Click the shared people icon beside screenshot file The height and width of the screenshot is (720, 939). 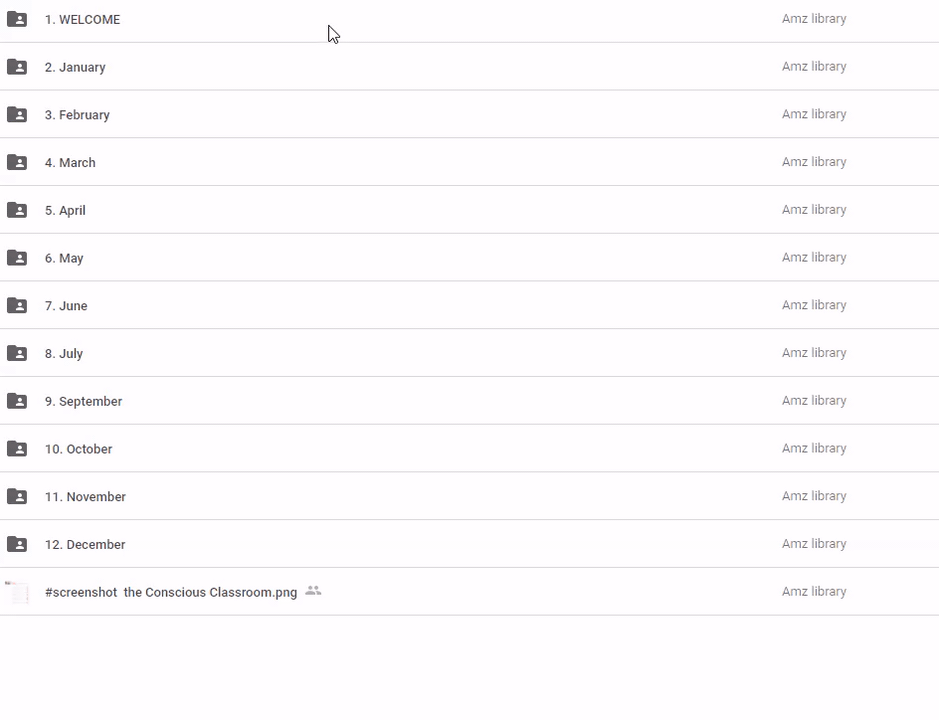313,591
